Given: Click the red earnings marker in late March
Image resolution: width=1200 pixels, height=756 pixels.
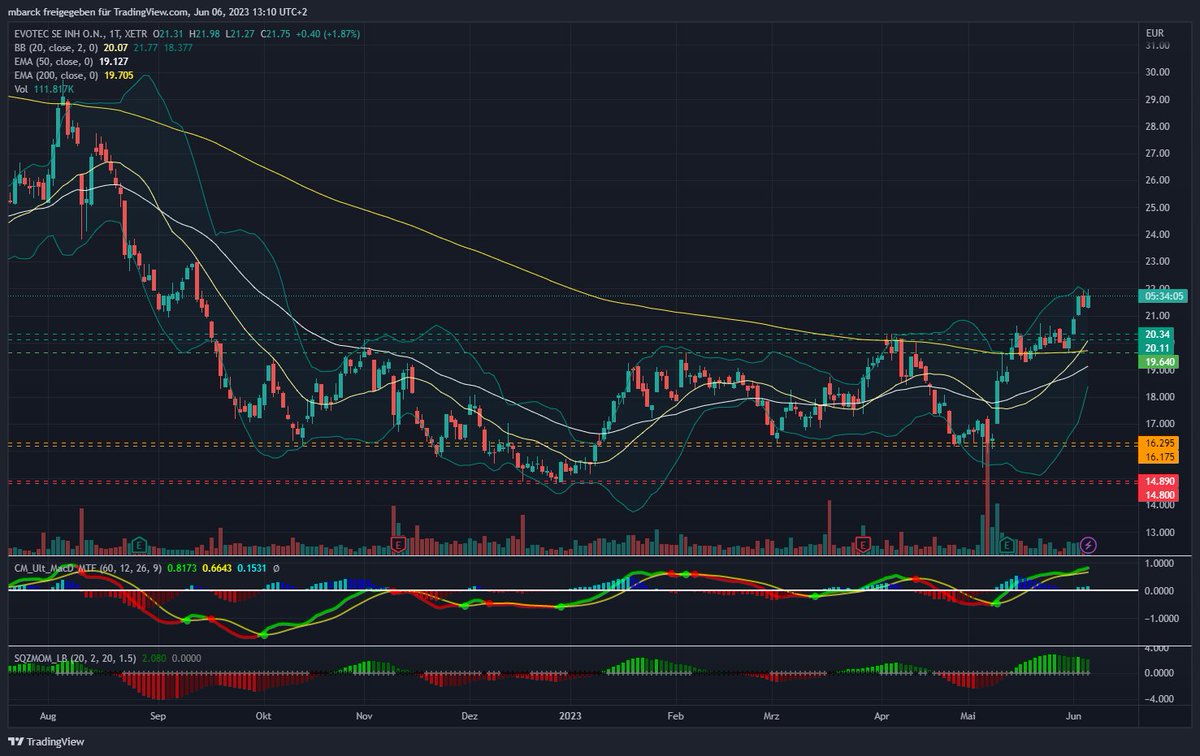Looking at the screenshot, I should (x=865, y=545).
